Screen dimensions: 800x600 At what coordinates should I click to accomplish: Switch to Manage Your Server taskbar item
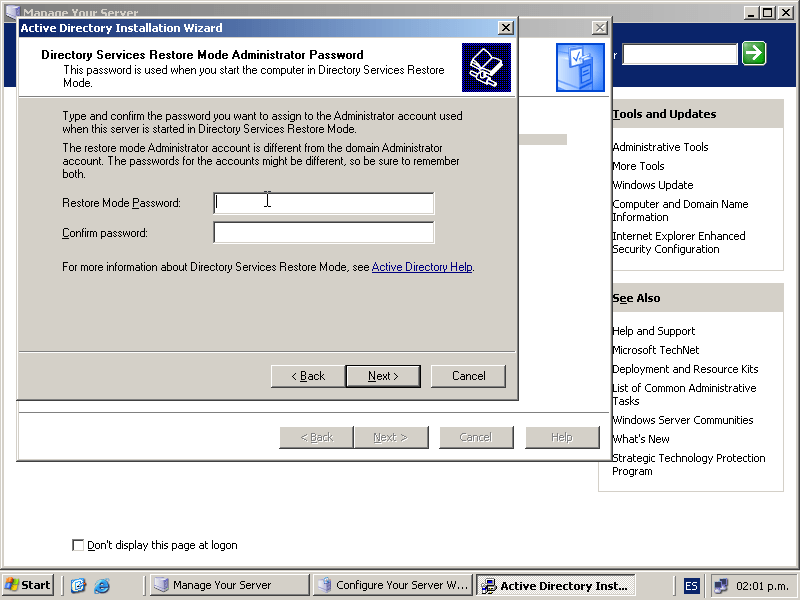pyautogui.click(x=229, y=586)
